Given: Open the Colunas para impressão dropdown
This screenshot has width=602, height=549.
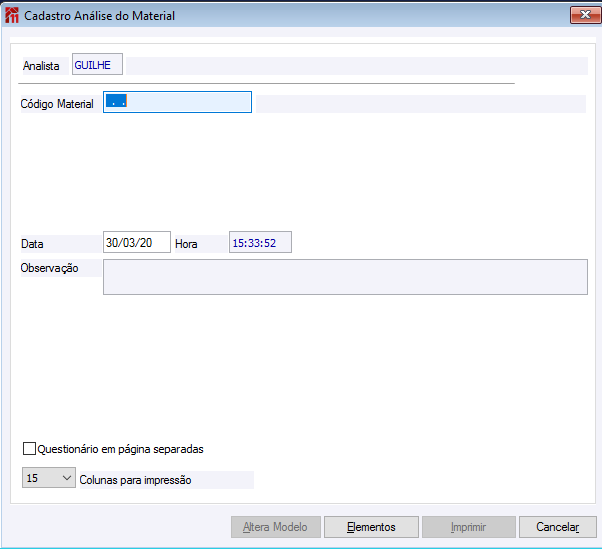Looking at the screenshot, I should (x=49, y=478).
